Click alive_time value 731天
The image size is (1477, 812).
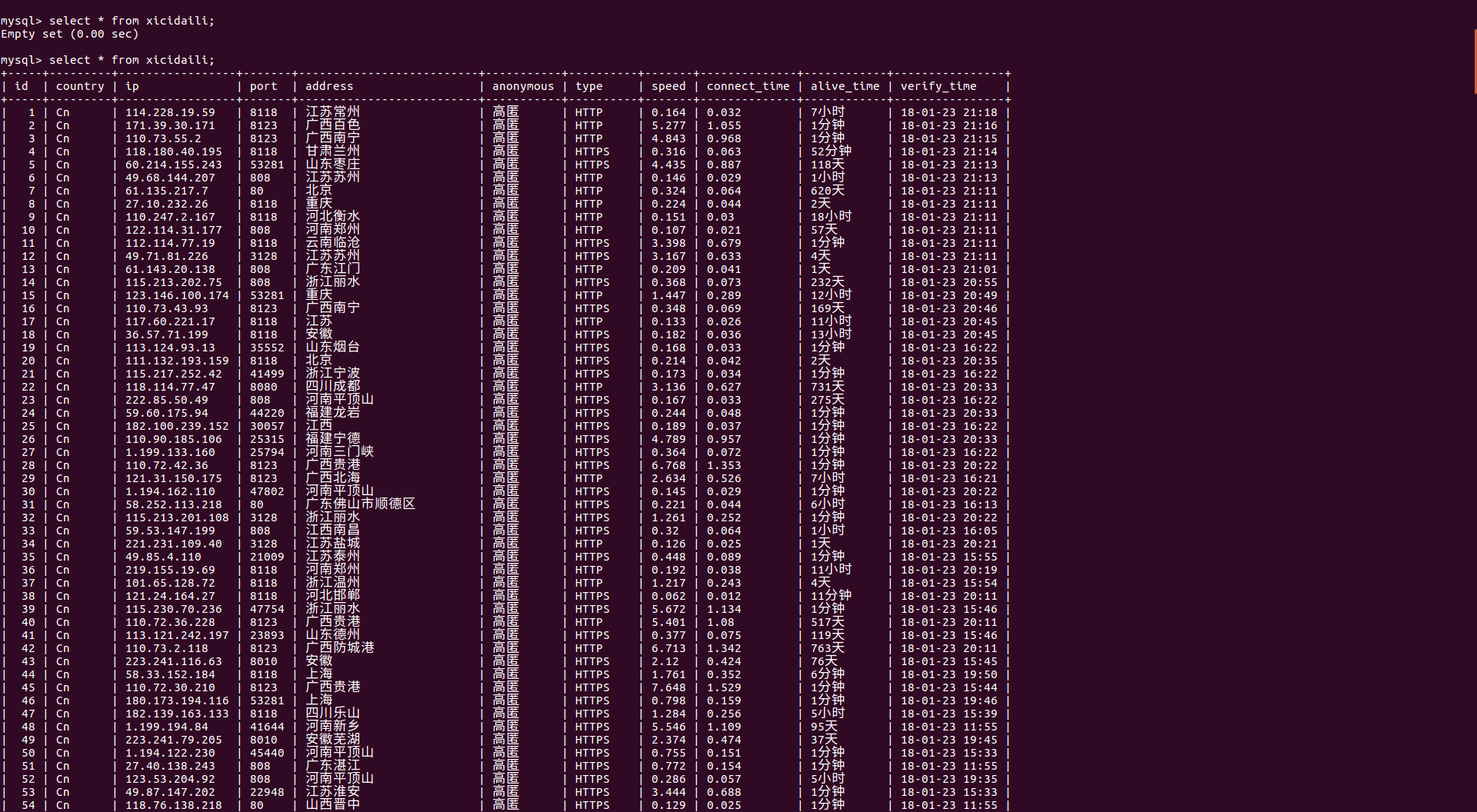pyautogui.click(x=828, y=387)
